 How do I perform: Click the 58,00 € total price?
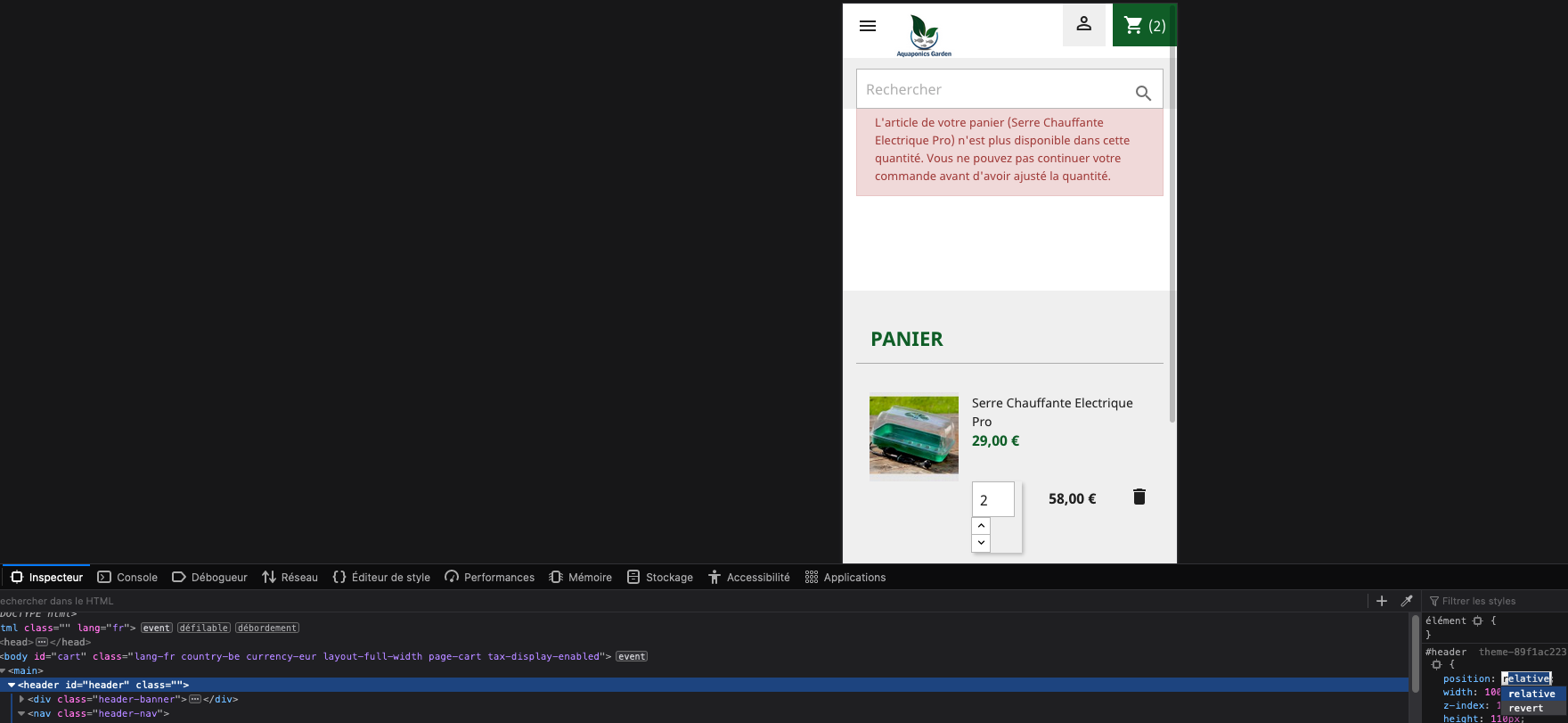point(1072,498)
